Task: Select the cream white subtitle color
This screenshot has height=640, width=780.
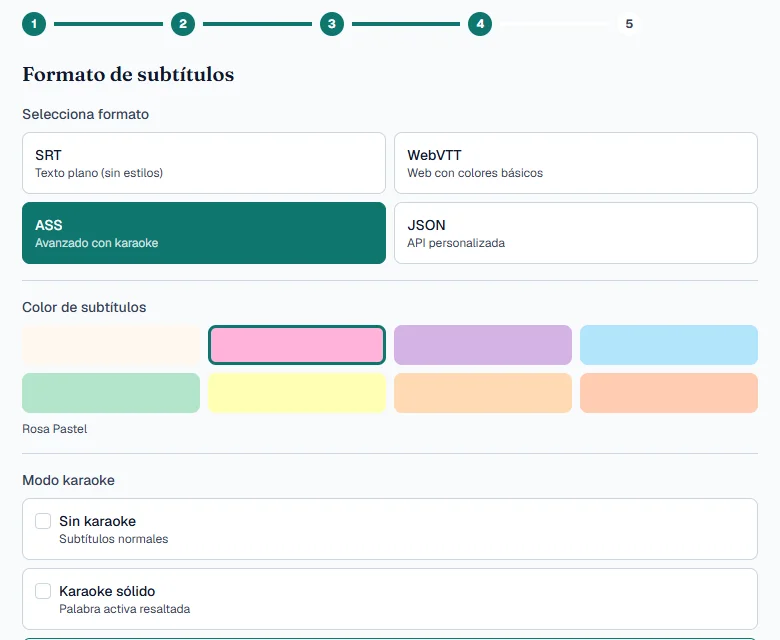Action: click(x=111, y=345)
